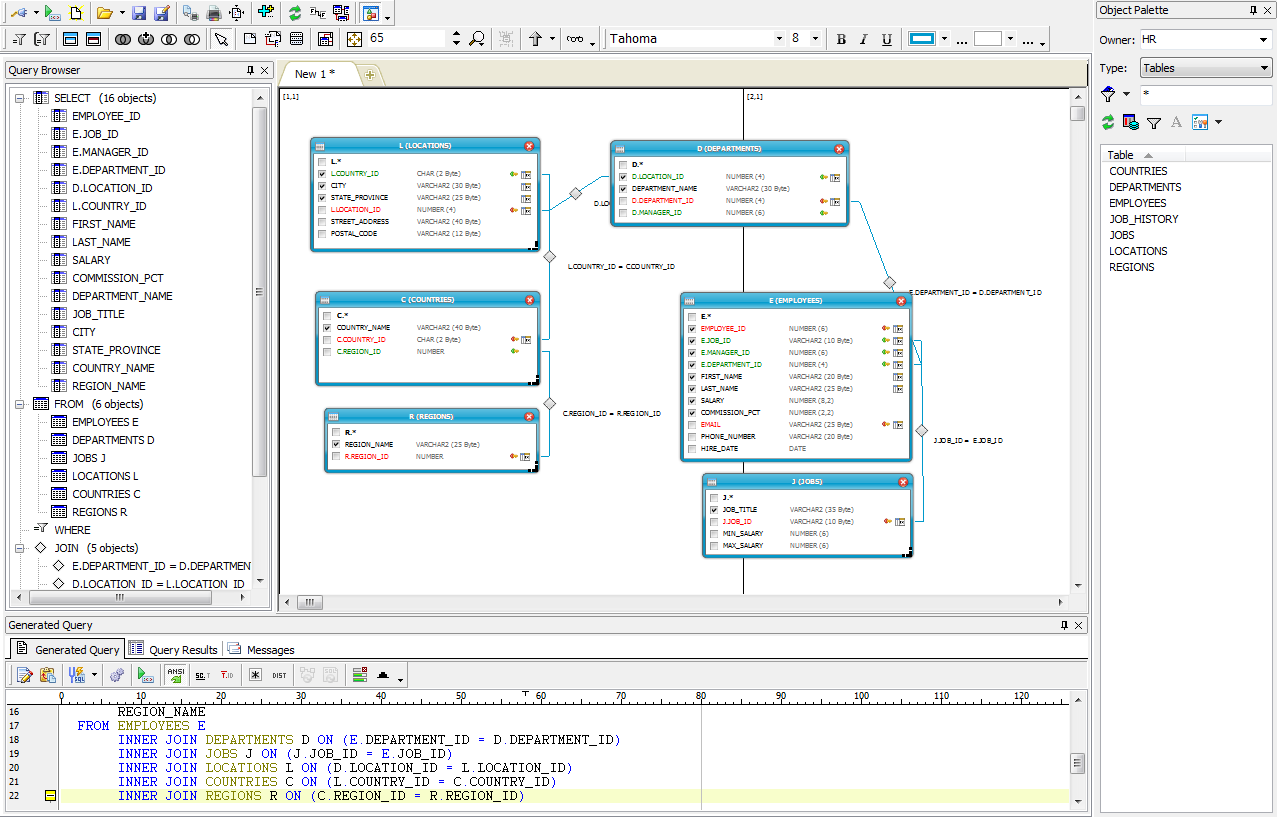Uncheck the CITY column in LOCATIONS
The height and width of the screenshot is (817, 1277).
click(322, 186)
